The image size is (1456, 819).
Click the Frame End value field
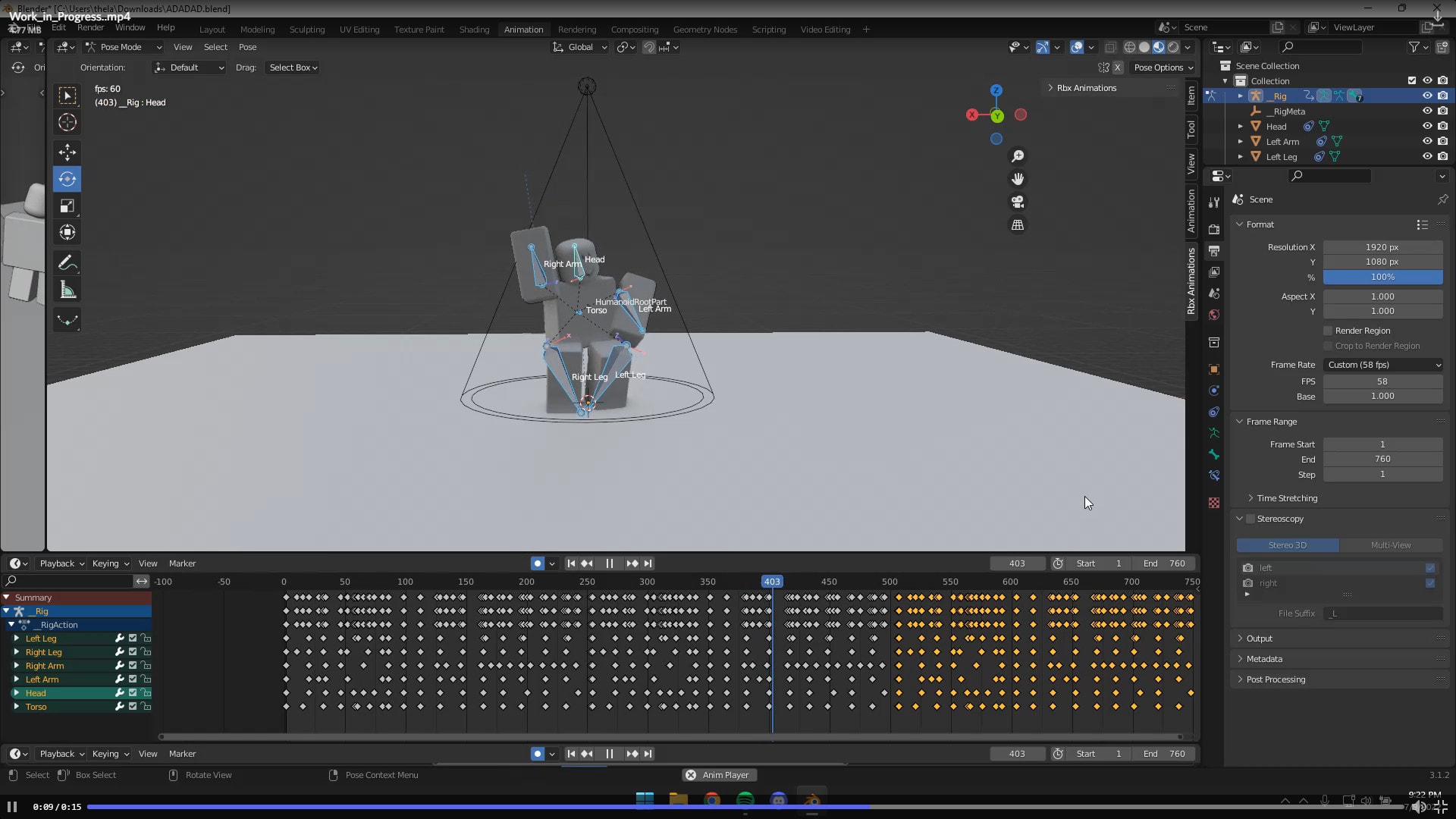[x=1382, y=460]
